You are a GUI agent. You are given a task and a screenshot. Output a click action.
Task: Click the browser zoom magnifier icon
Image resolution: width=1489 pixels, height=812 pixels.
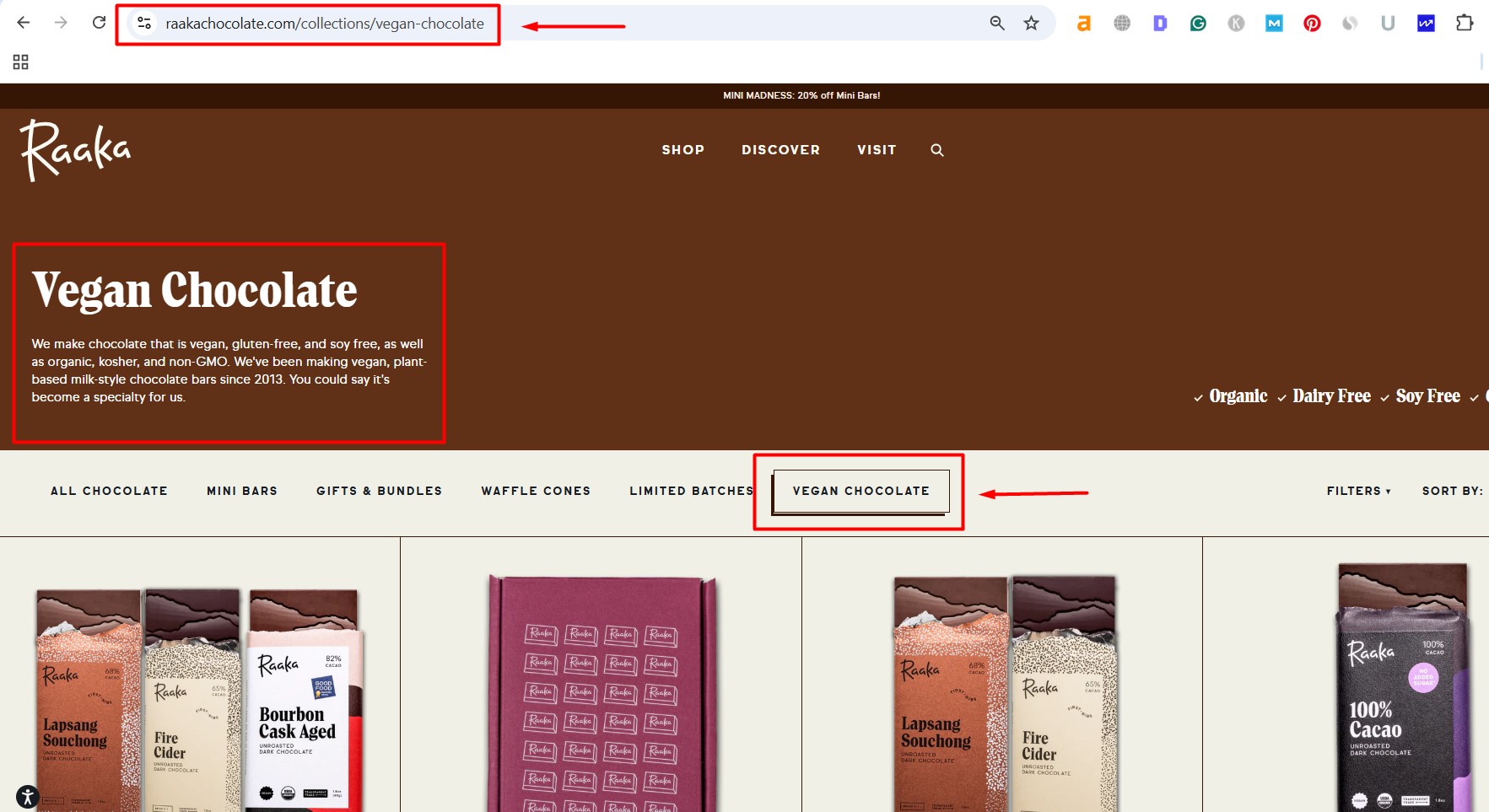(997, 24)
